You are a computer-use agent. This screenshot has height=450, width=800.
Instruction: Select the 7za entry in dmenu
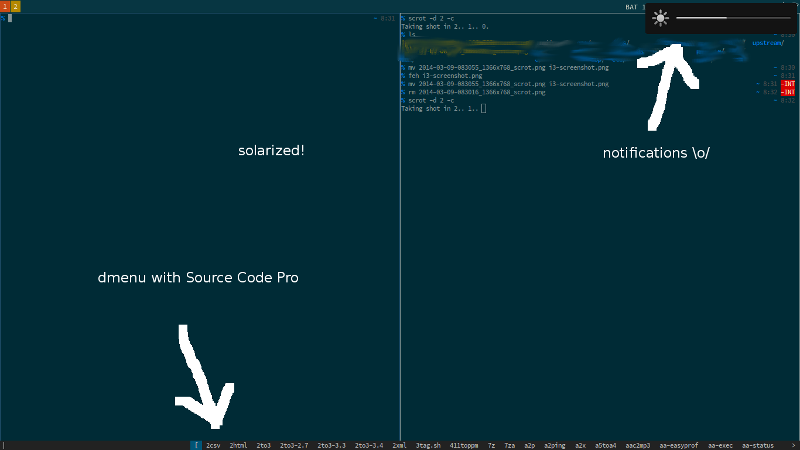click(x=510, y=446)
